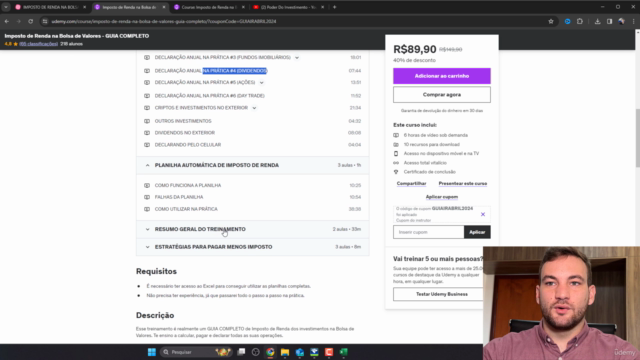Click the browser address bar URL
Screen dimensions: 640x360
pyautogui.click(x=164, y=21)
